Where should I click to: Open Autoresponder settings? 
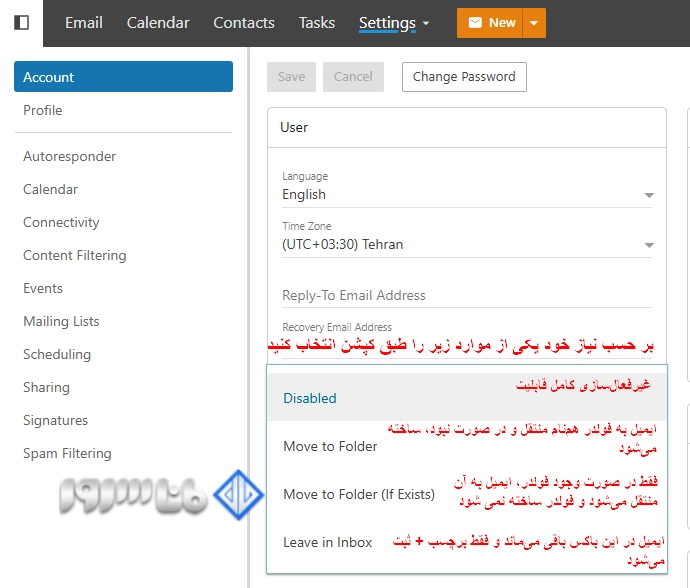click(70, 156)
